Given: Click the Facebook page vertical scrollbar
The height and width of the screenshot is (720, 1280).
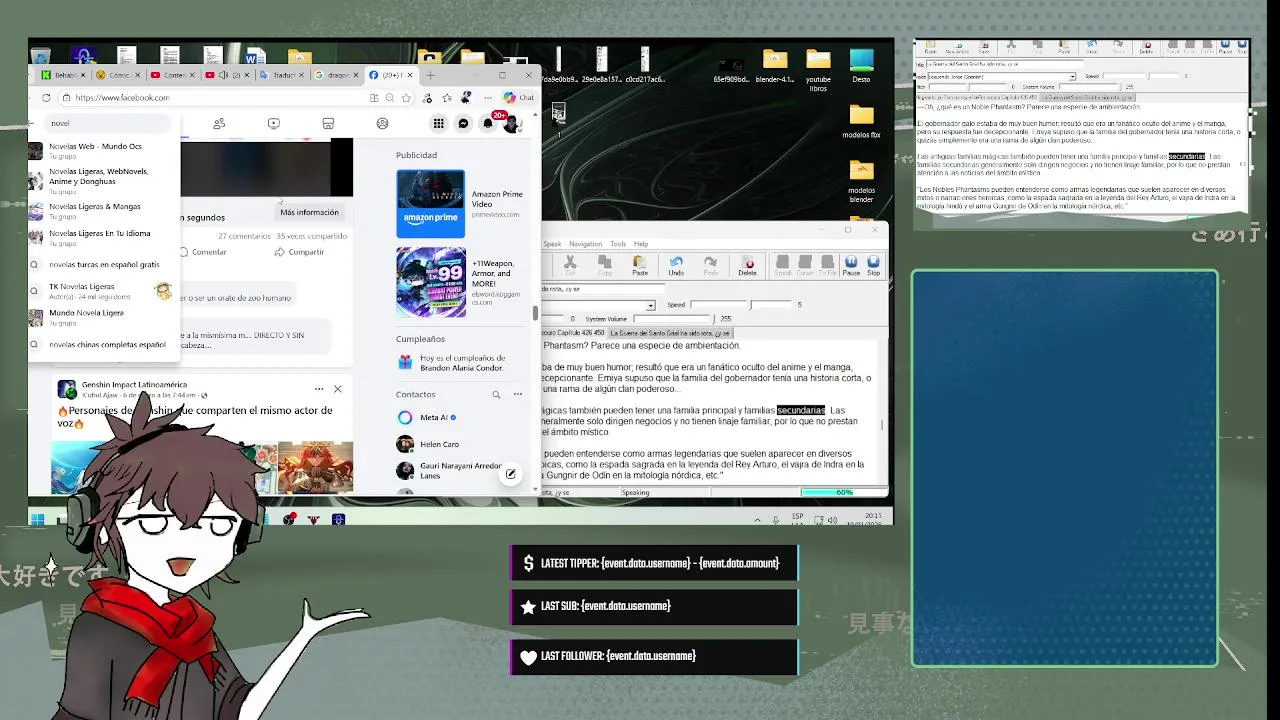Looking at the screenshot, I should [535, 312].
